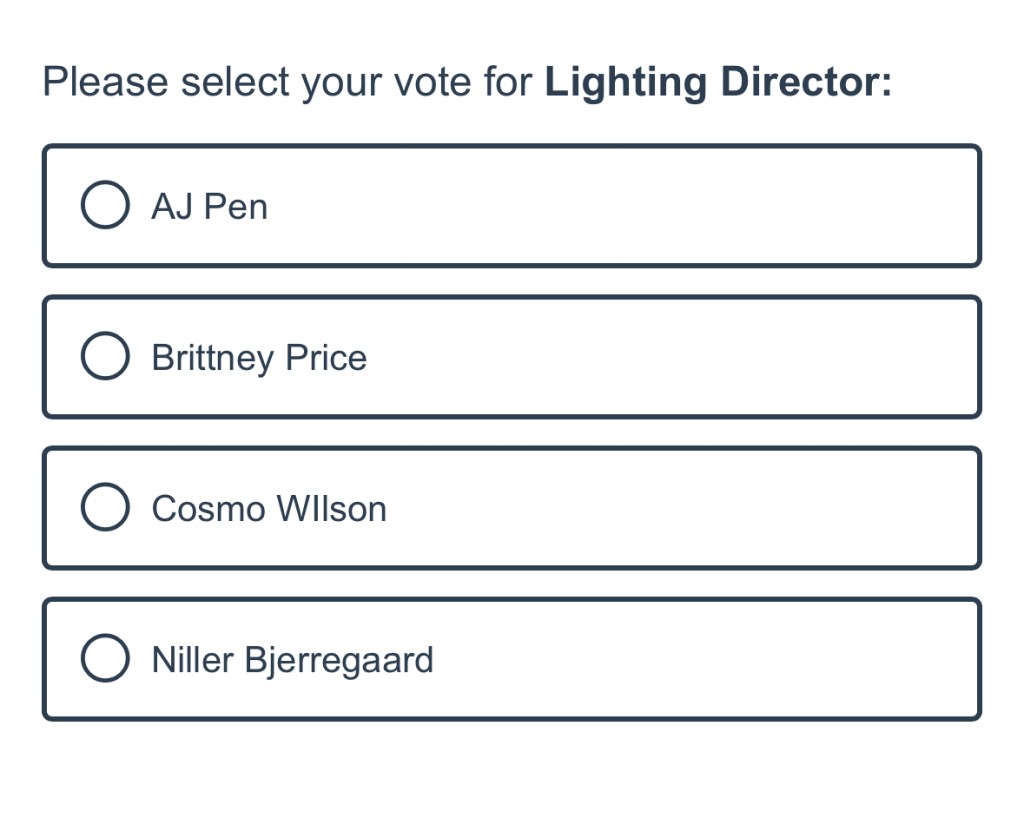This screenshot has width=1024, height=825.
Task: Cast vote for Brittney Price
Action: click(x=105, y=356)
